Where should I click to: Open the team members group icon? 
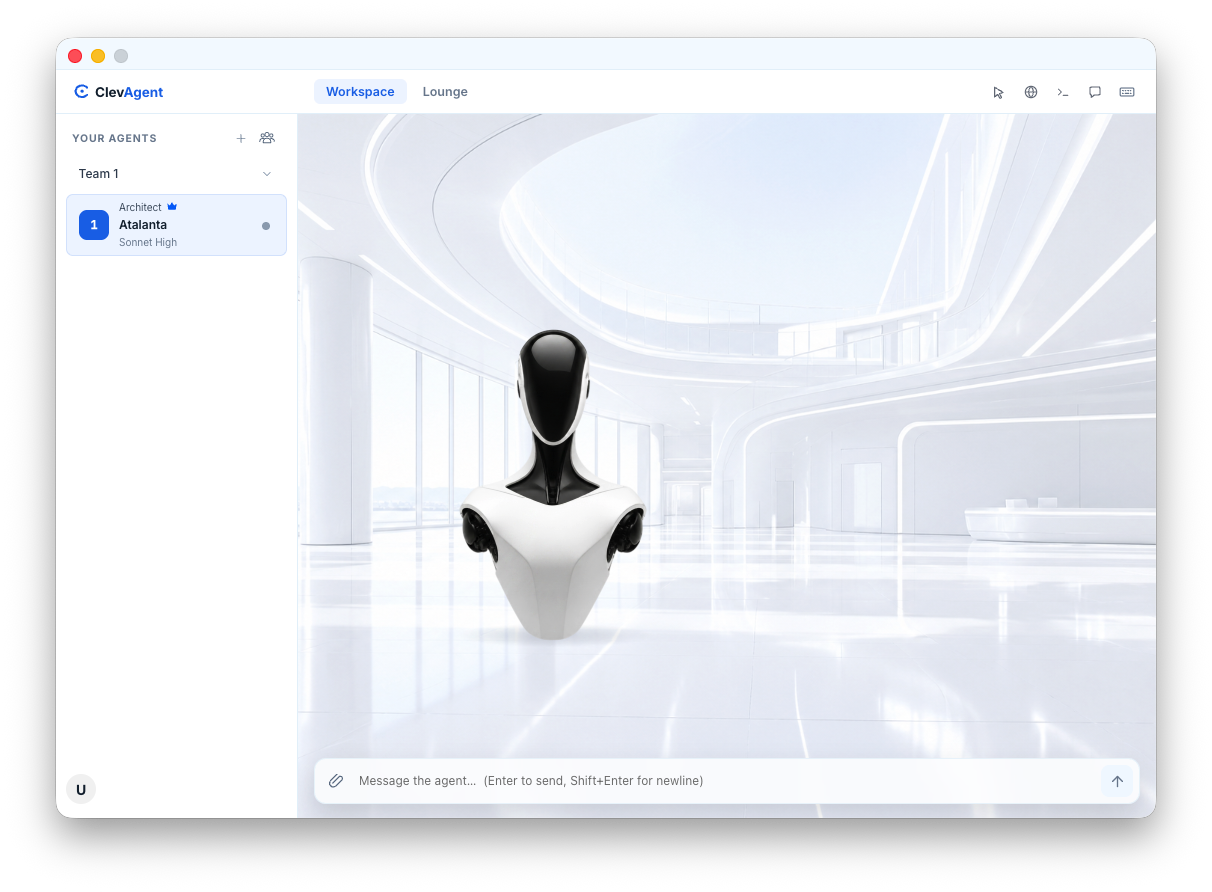point(267,138)
